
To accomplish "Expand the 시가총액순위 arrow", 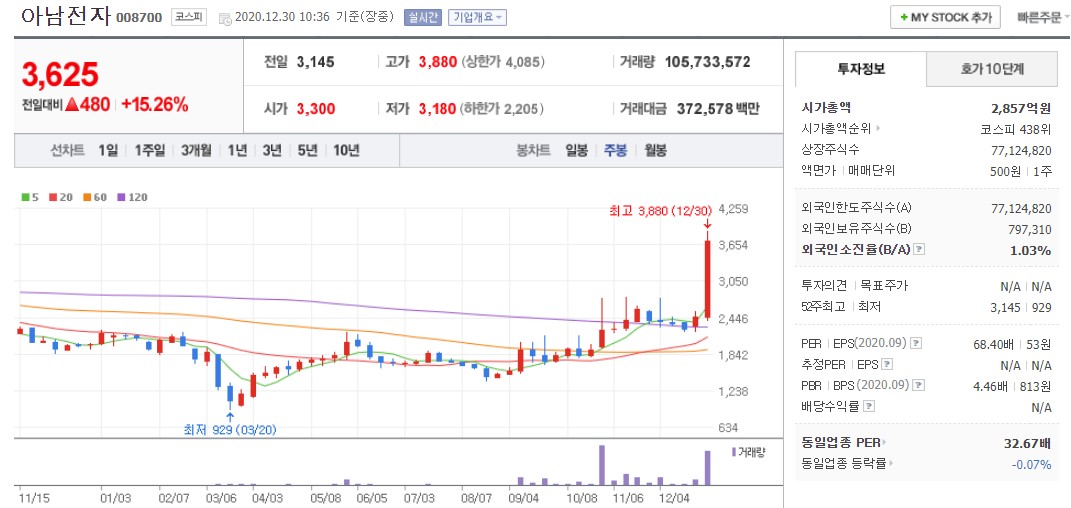I will click(877, 128).
